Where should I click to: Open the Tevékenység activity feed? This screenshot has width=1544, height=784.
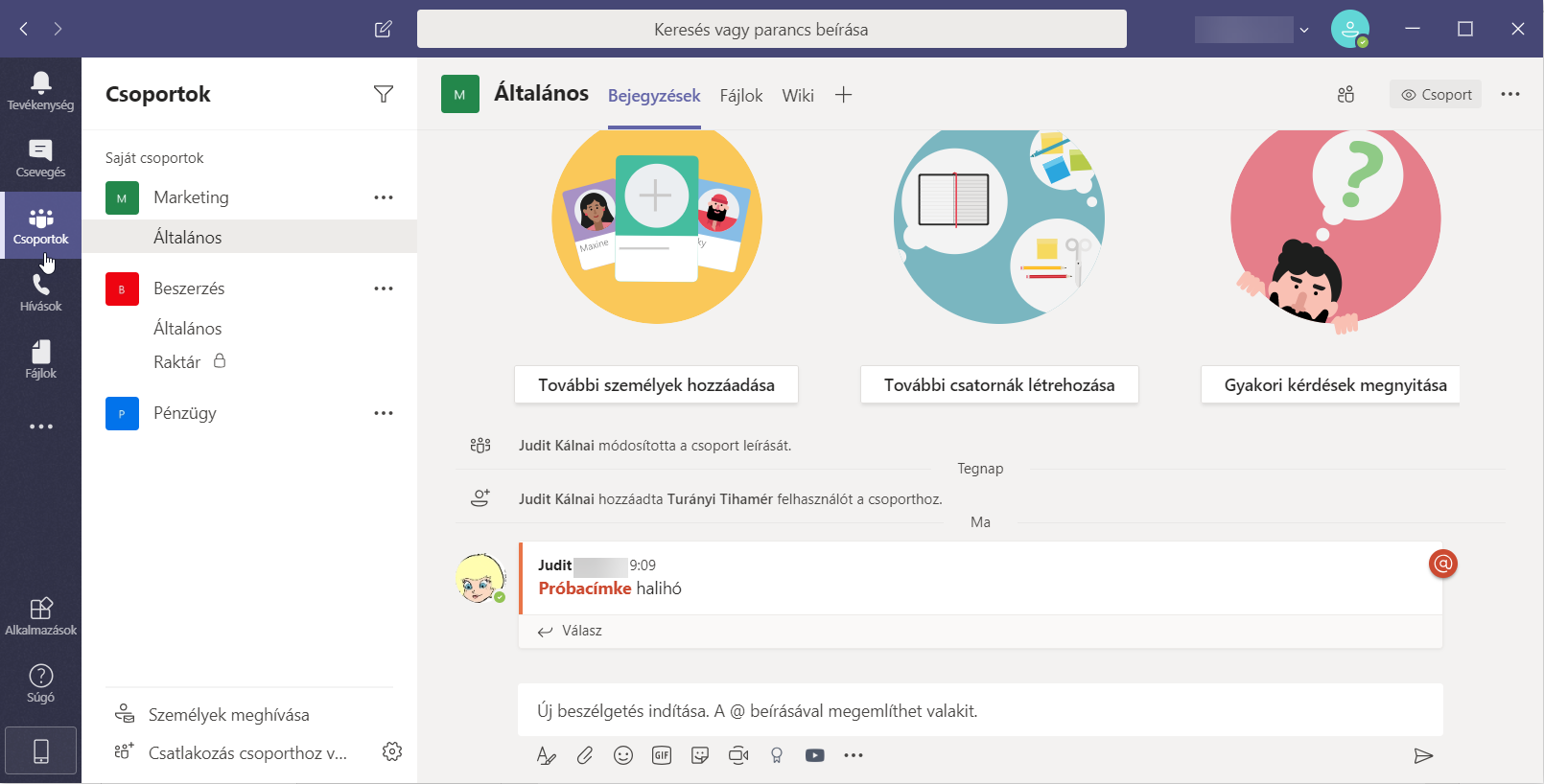coord(40,91)
